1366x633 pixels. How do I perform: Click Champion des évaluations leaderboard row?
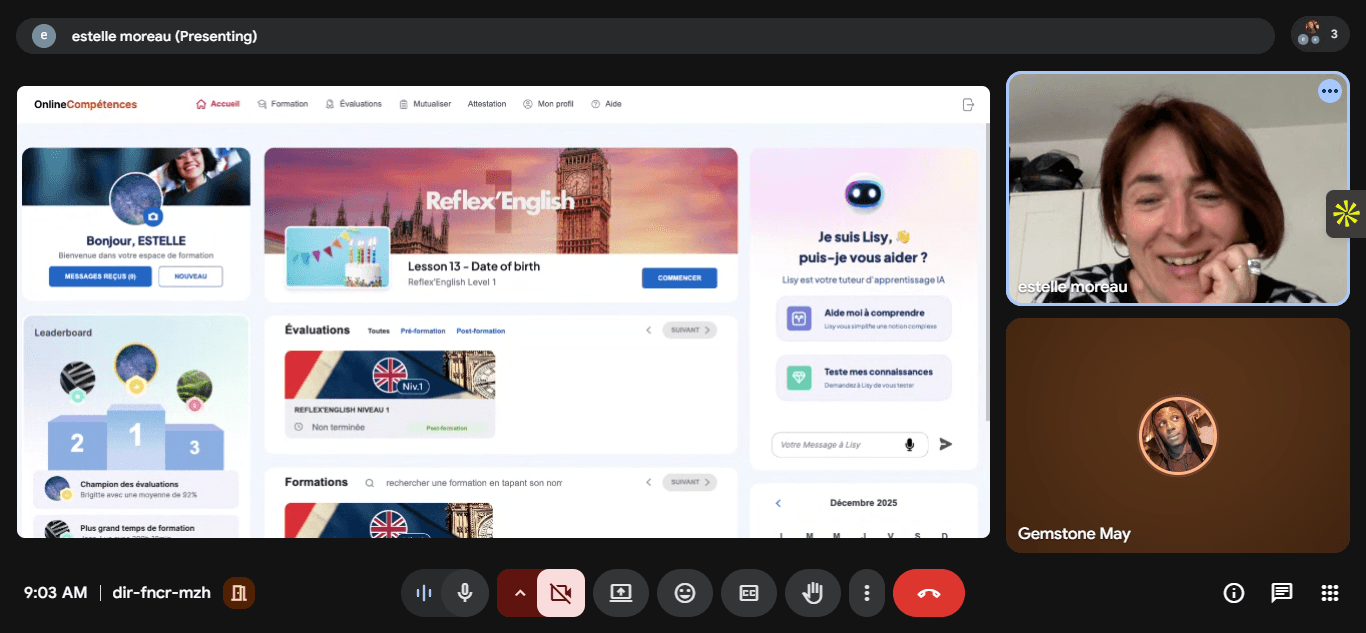pyautogui.click(x=136, y=489)
